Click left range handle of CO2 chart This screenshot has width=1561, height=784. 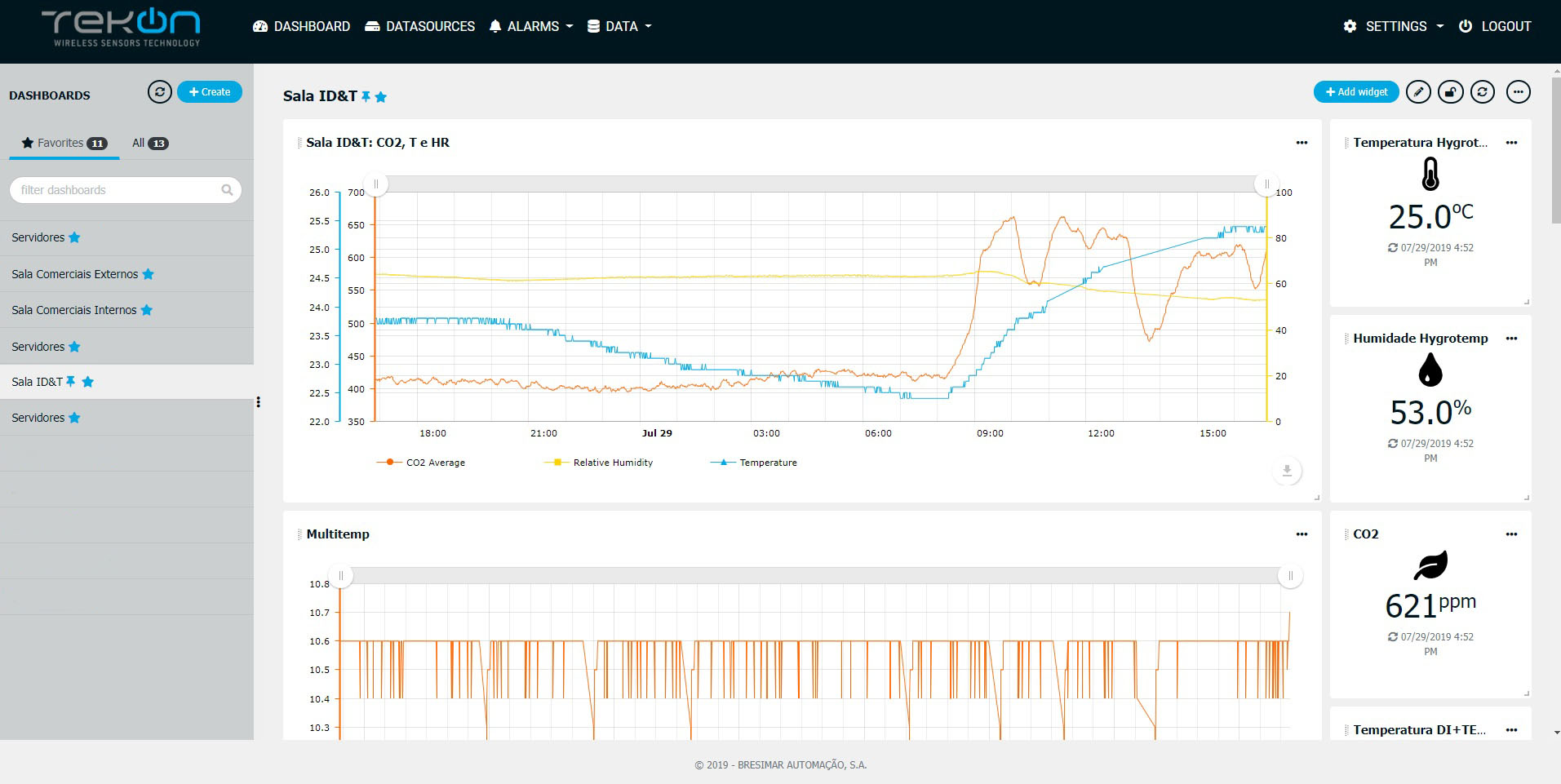click(375, 184)
